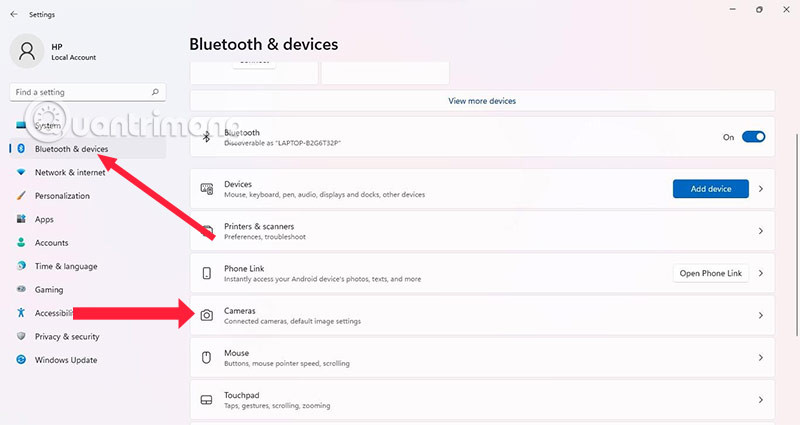Turn off the Bluetooth toggle
Viewport: 800px width, 425px height.
[x=754, y=137]
